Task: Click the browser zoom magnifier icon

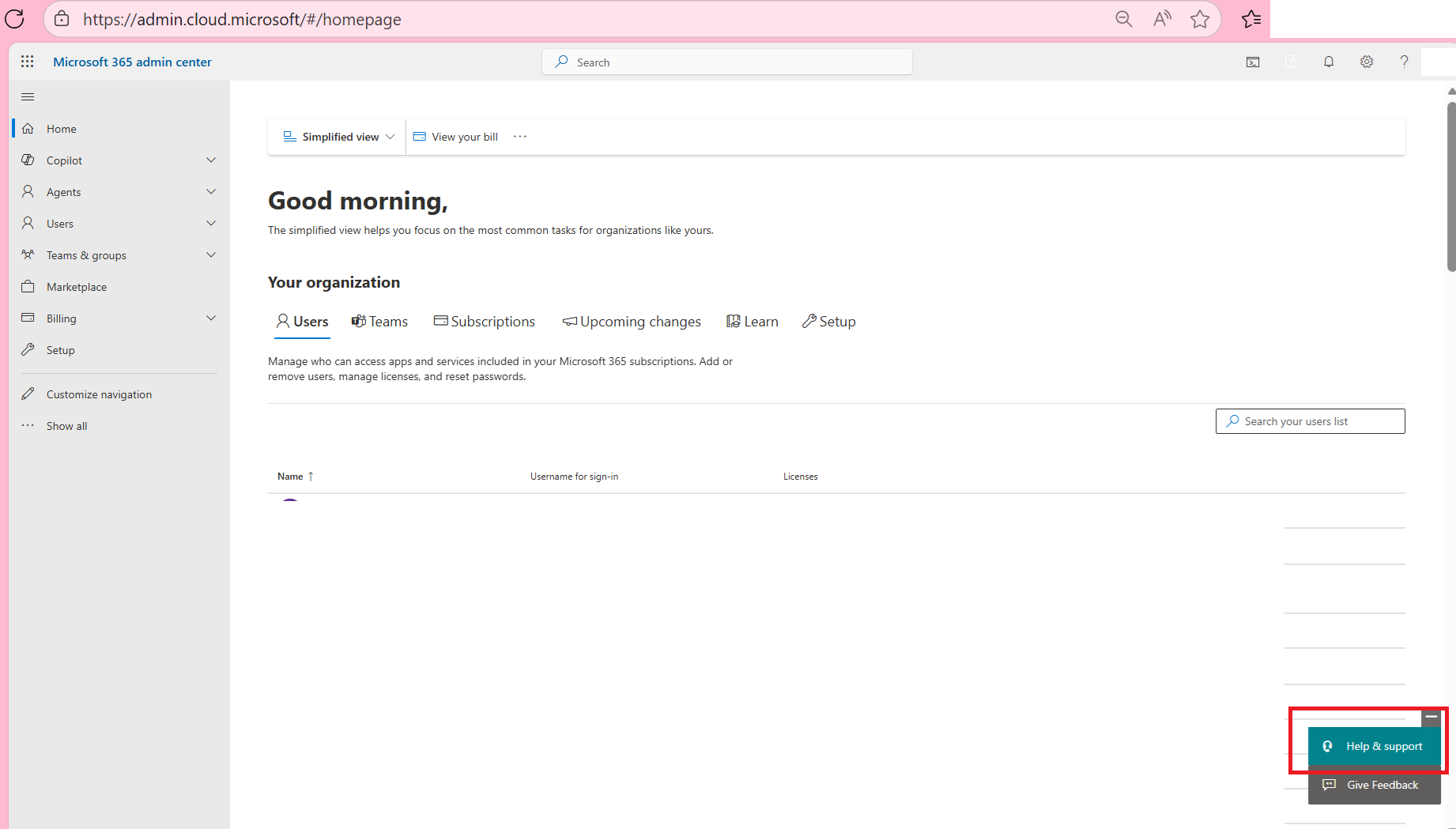Action: pos(1123,19)
